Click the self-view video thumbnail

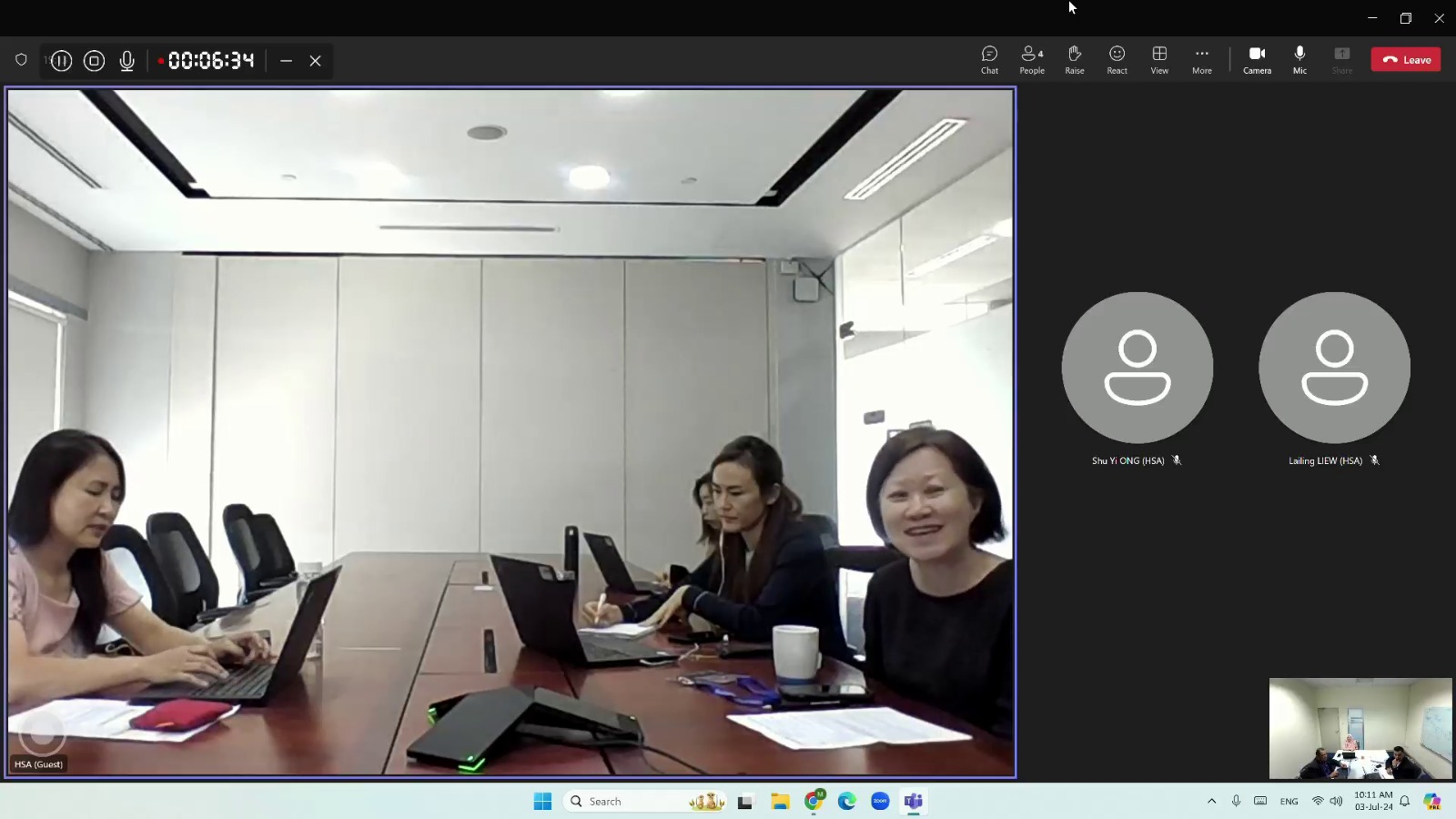coord(1360,728)
